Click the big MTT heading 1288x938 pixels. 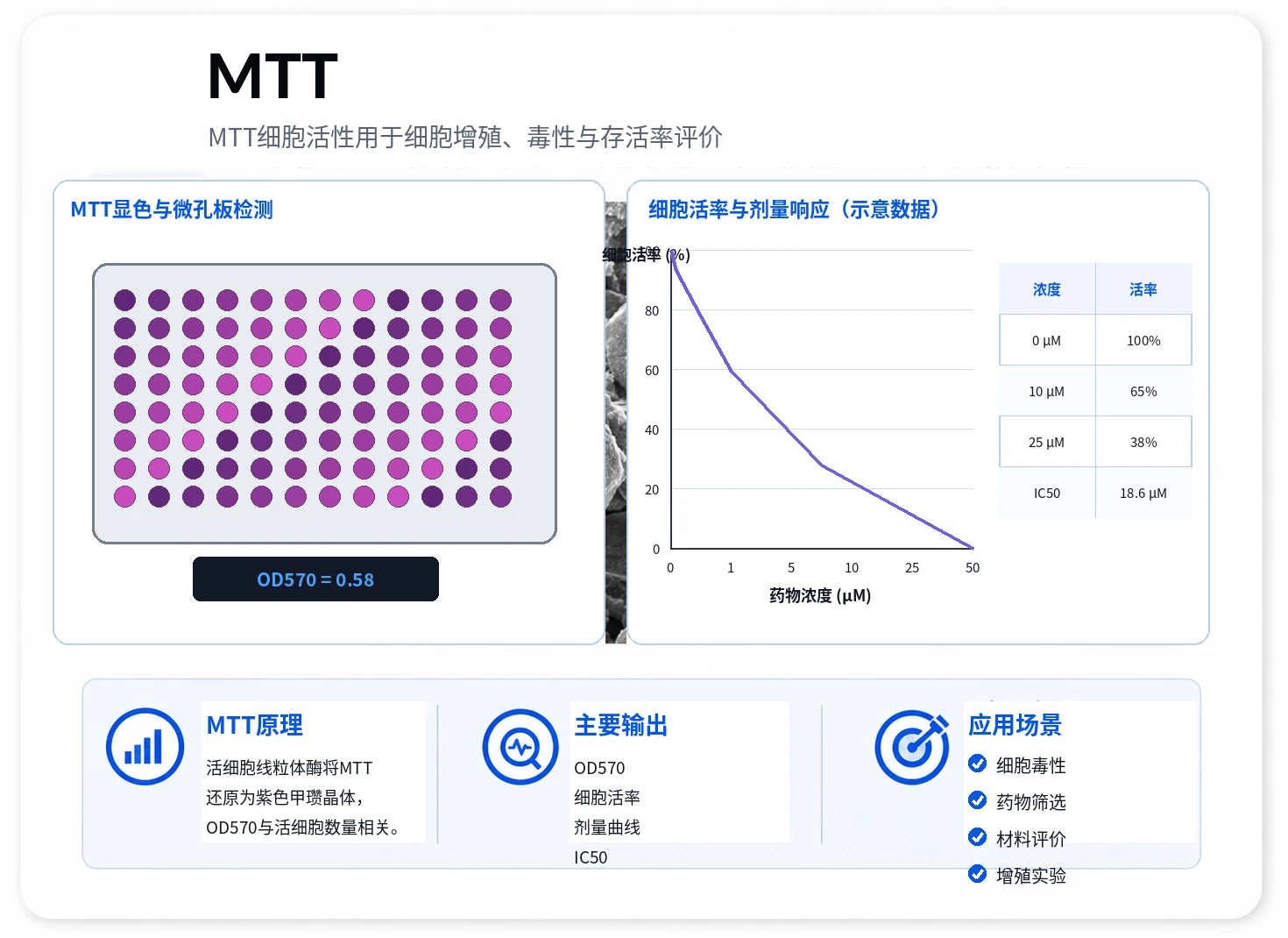pos(272,76)
